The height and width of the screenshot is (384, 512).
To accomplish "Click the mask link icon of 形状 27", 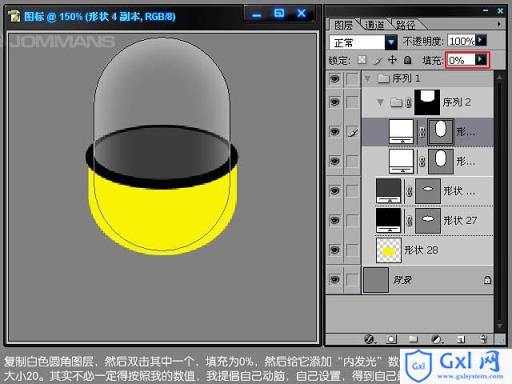I will [x=409, y=221].
